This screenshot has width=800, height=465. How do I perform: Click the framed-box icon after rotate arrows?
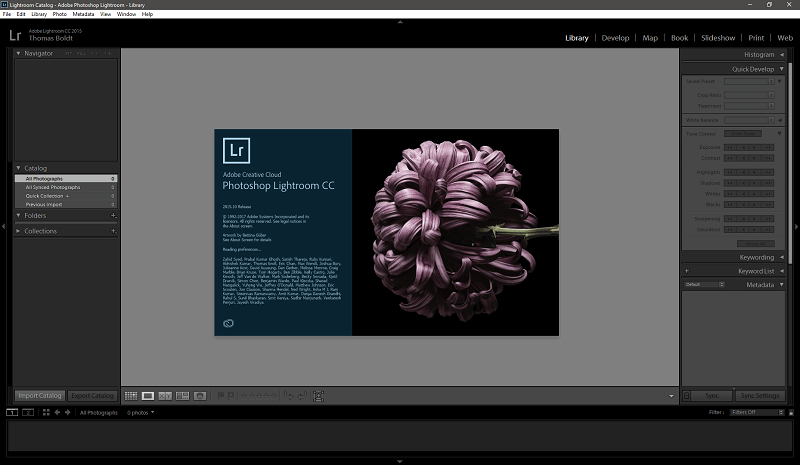coord(318,396)
